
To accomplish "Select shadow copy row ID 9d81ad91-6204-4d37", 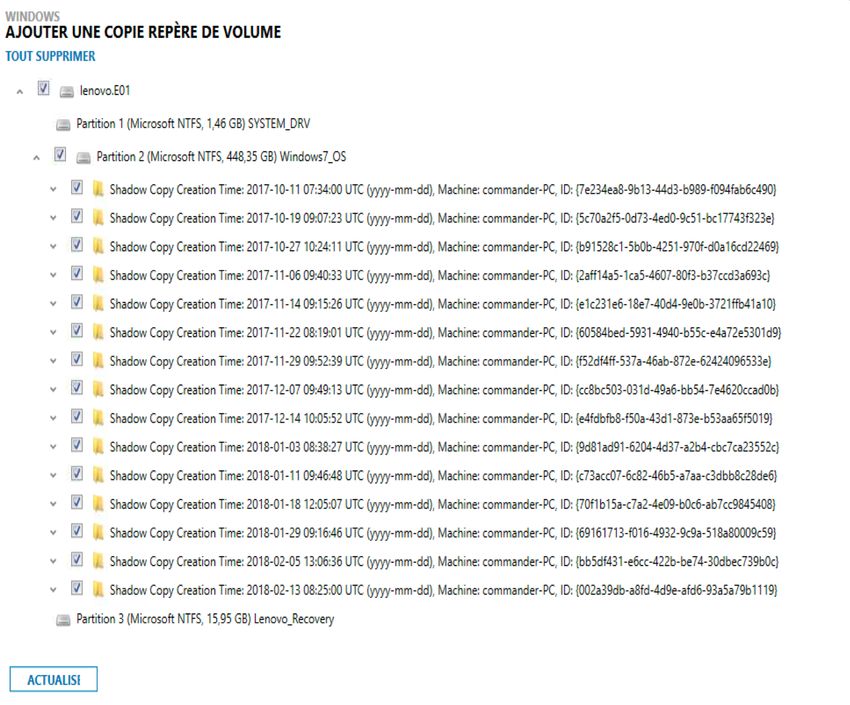I will point(444,447).
